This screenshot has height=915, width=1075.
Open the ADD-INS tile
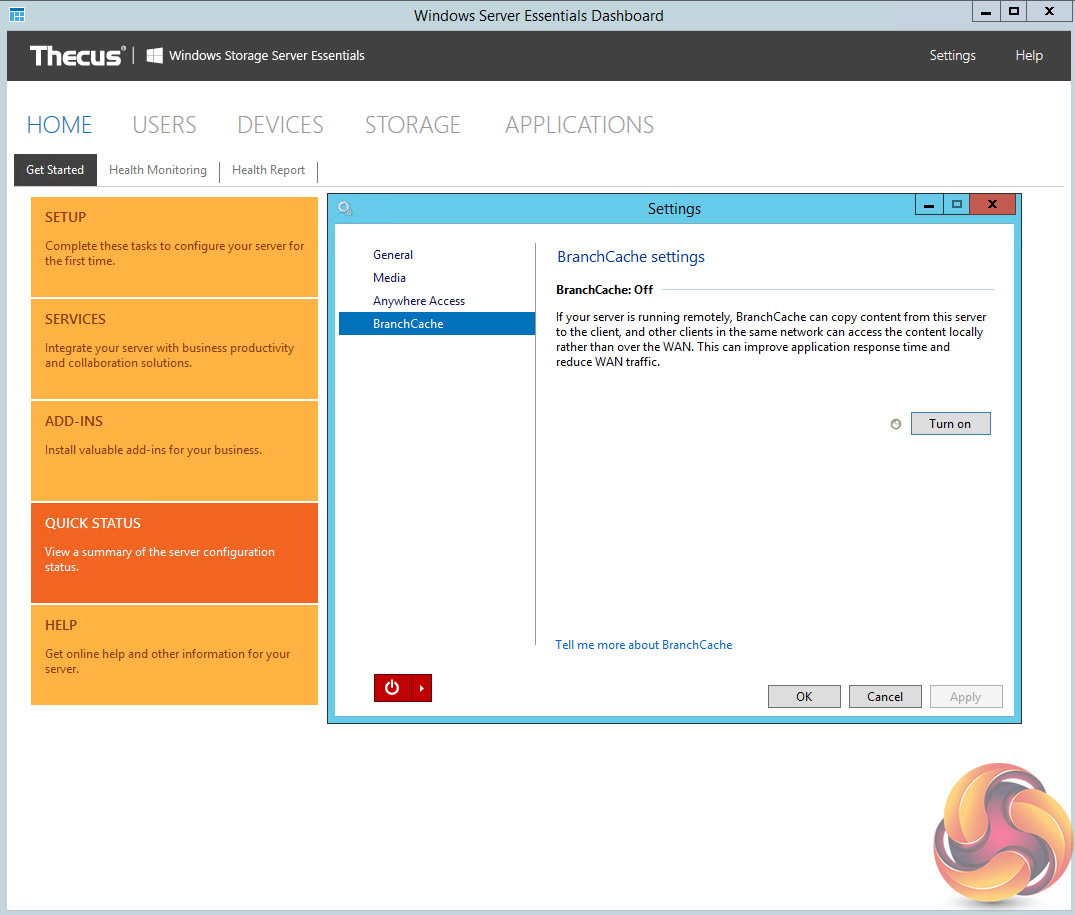tap(174, 451)
